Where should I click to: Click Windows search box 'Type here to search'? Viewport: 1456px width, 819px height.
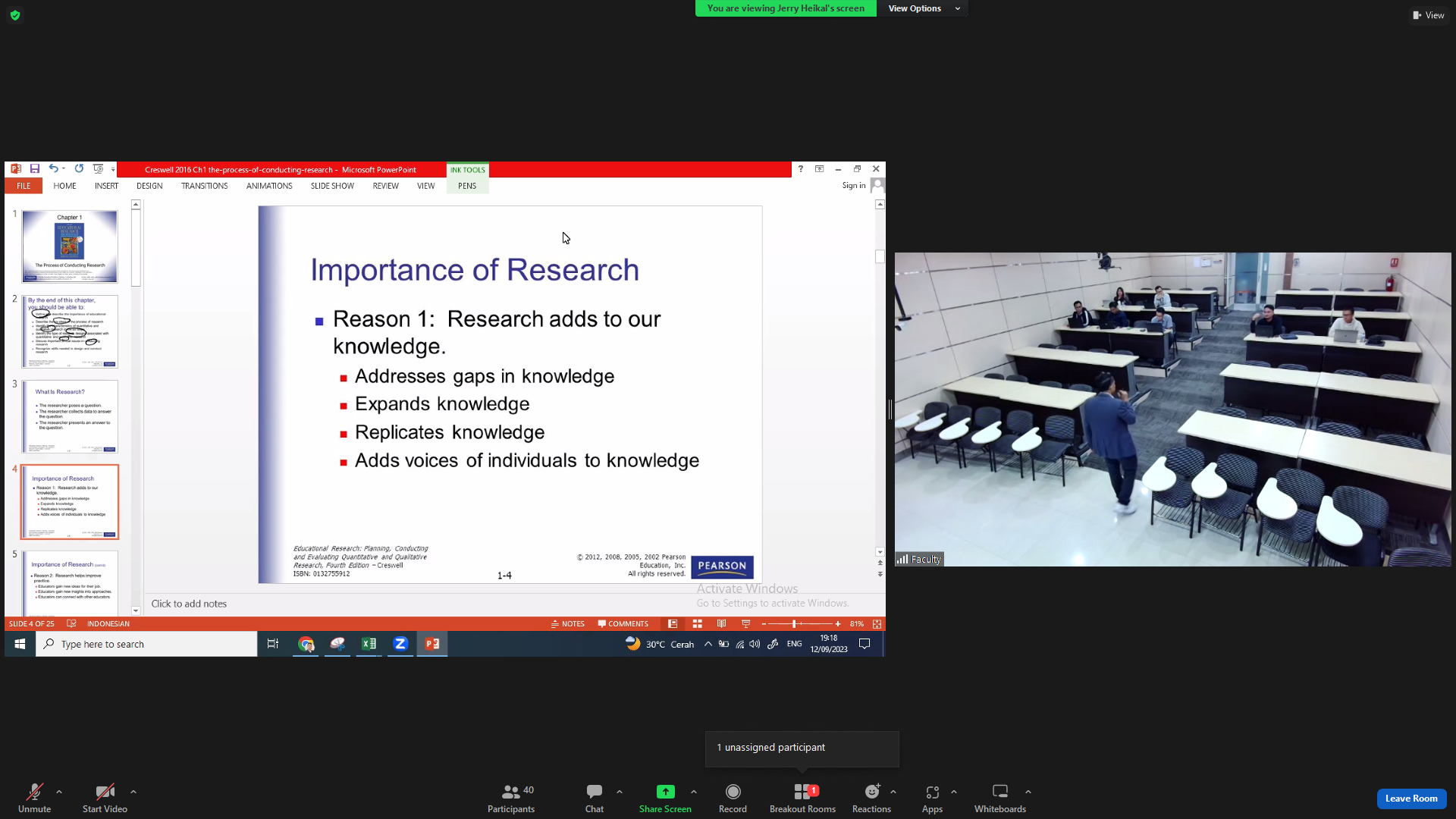(146, 644)
